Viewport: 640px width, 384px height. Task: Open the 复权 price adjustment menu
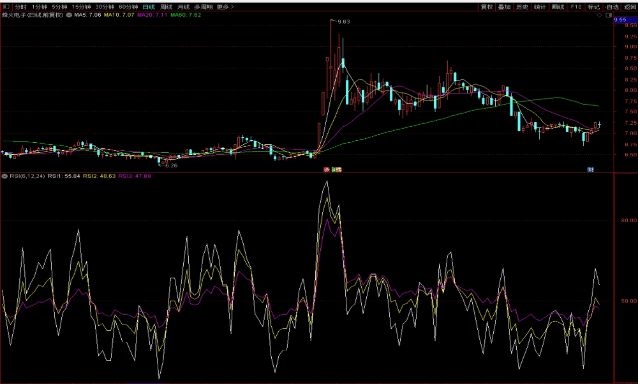[x=487, y=7]
